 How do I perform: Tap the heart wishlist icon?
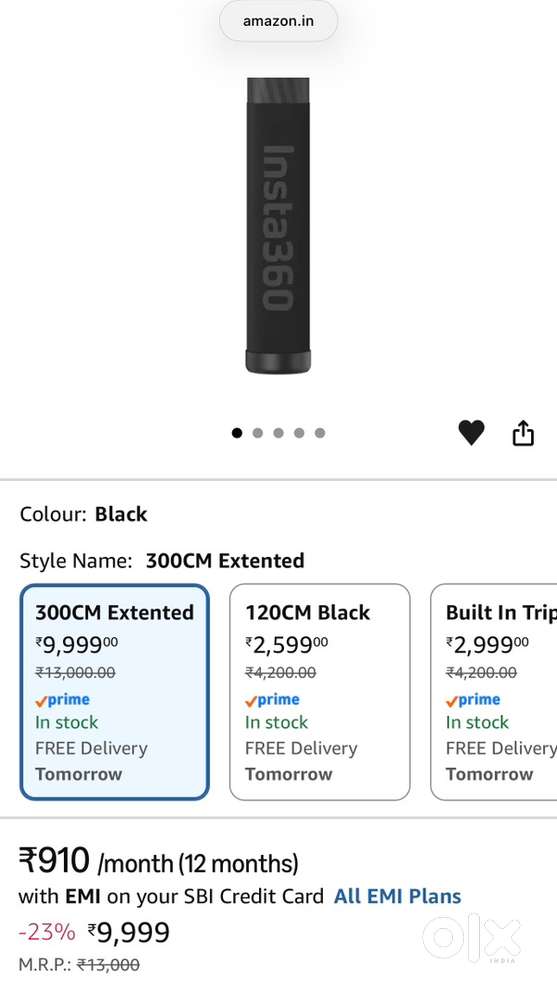(472, 433)
